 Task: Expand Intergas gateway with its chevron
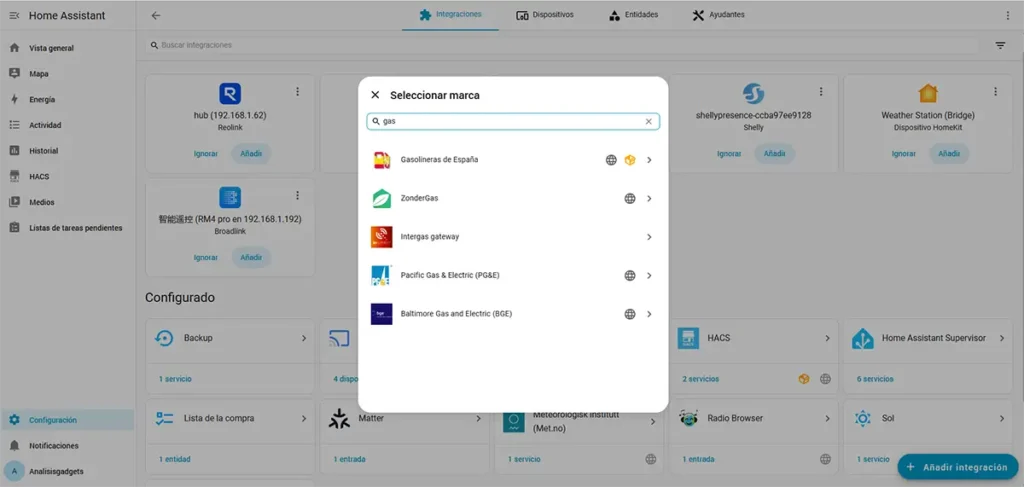coord(649,237)
